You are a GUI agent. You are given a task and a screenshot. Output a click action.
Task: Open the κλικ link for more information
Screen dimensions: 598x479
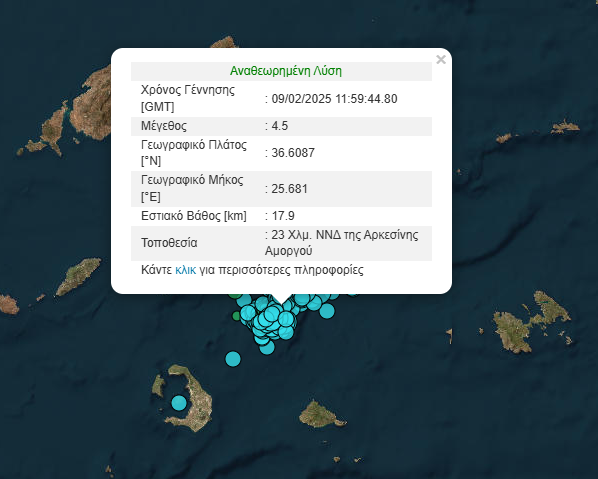(185, 270)
